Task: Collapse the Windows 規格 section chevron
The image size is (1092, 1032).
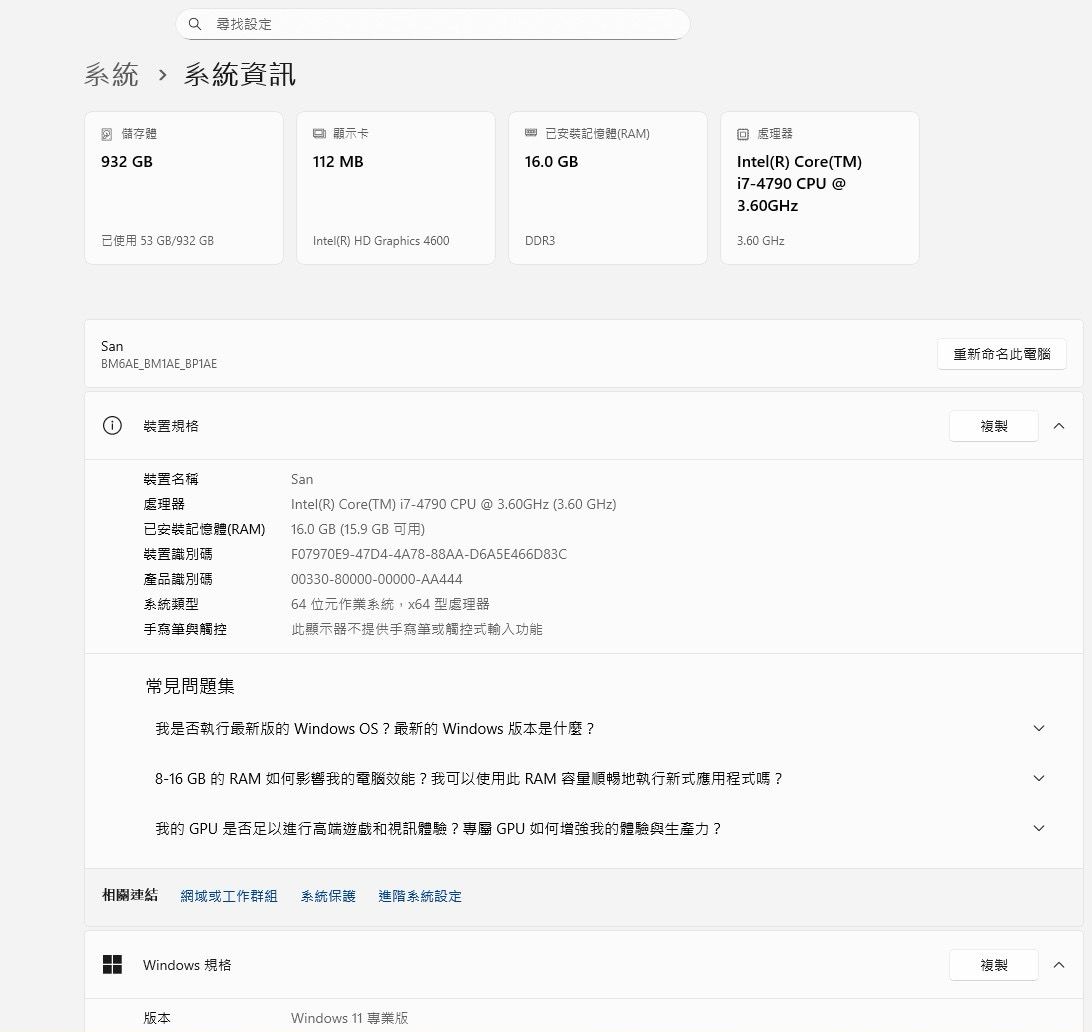Action: click(x=1059, y=965)
